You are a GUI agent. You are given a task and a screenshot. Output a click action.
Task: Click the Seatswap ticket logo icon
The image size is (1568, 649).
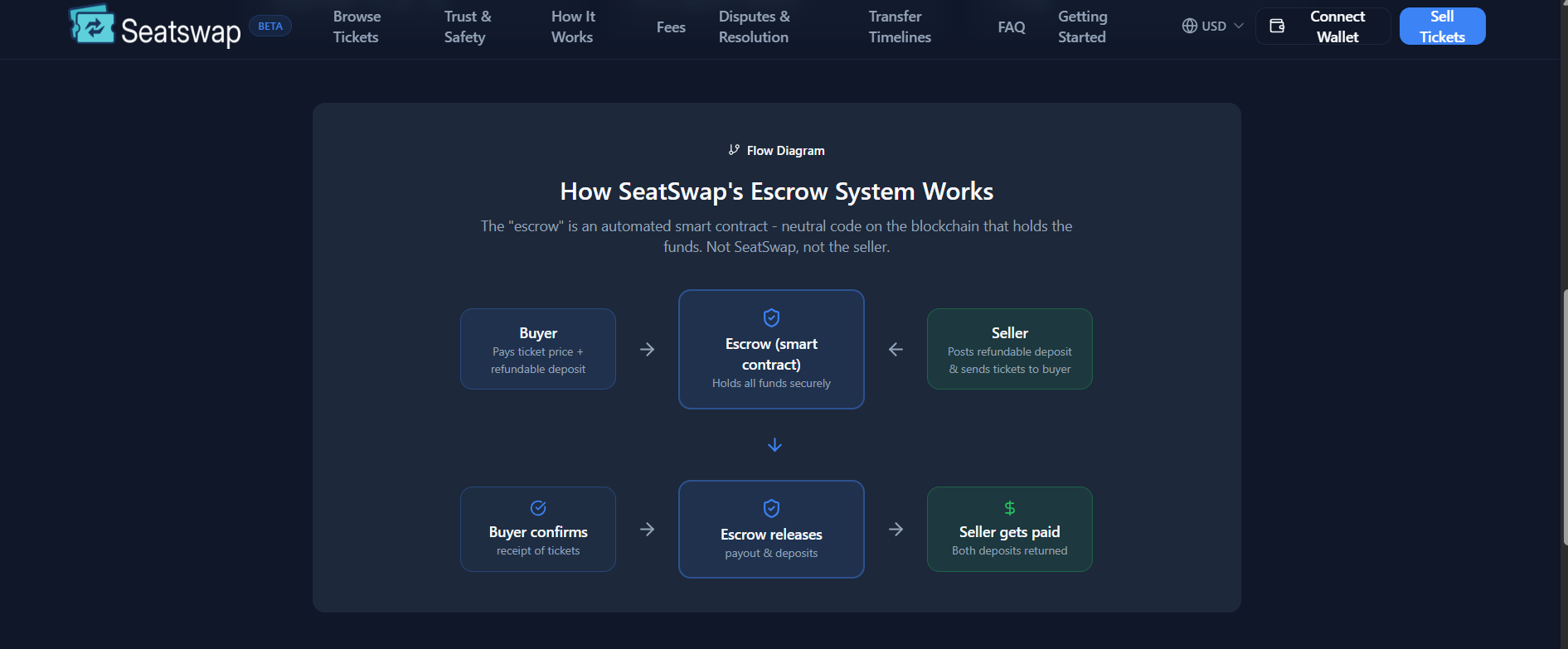click(x=91, y=24)
